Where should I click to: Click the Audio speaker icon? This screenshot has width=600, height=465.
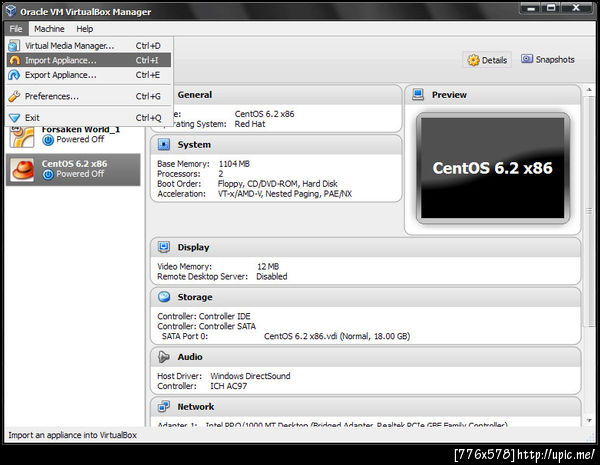click(x=164, y=357)
